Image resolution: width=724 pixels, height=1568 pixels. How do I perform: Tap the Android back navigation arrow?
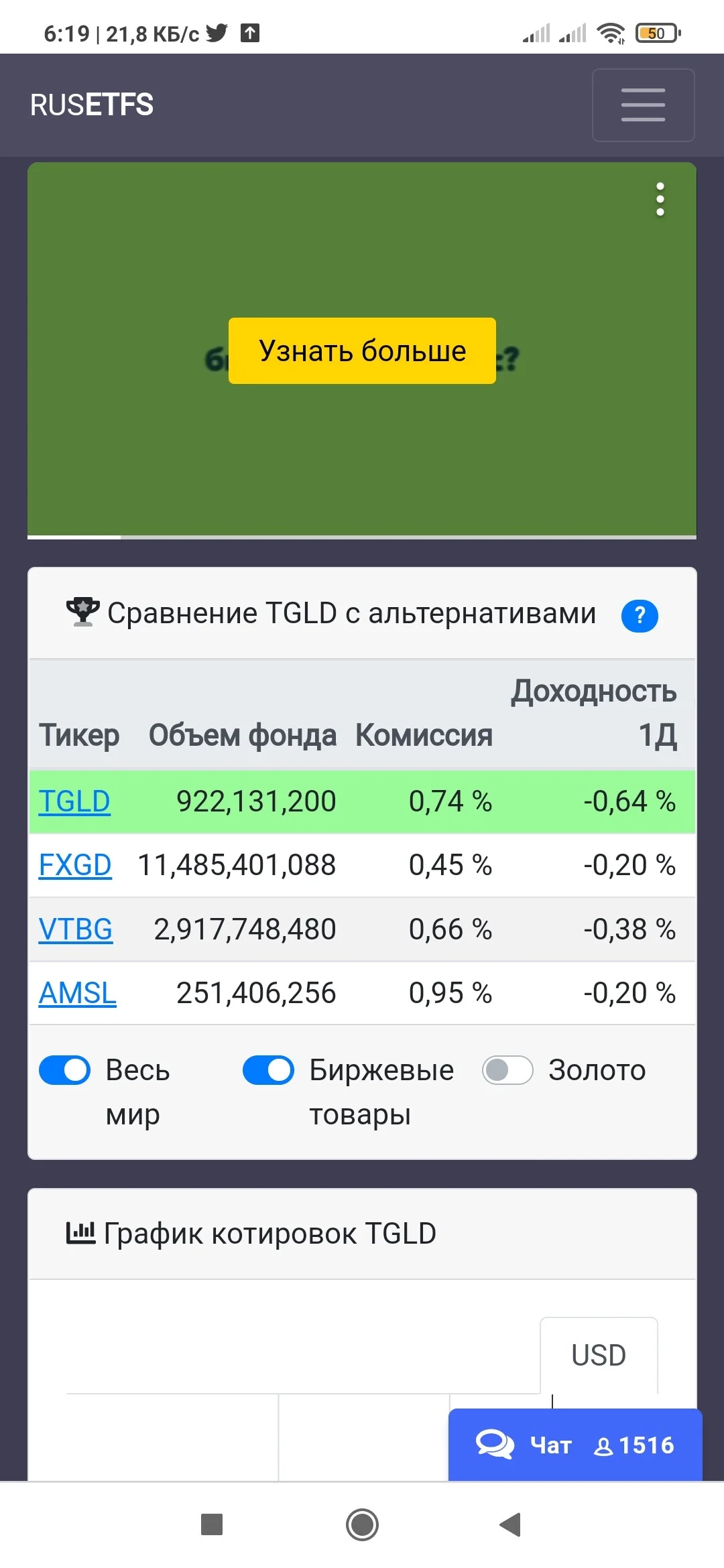(x=510, y=1524)
